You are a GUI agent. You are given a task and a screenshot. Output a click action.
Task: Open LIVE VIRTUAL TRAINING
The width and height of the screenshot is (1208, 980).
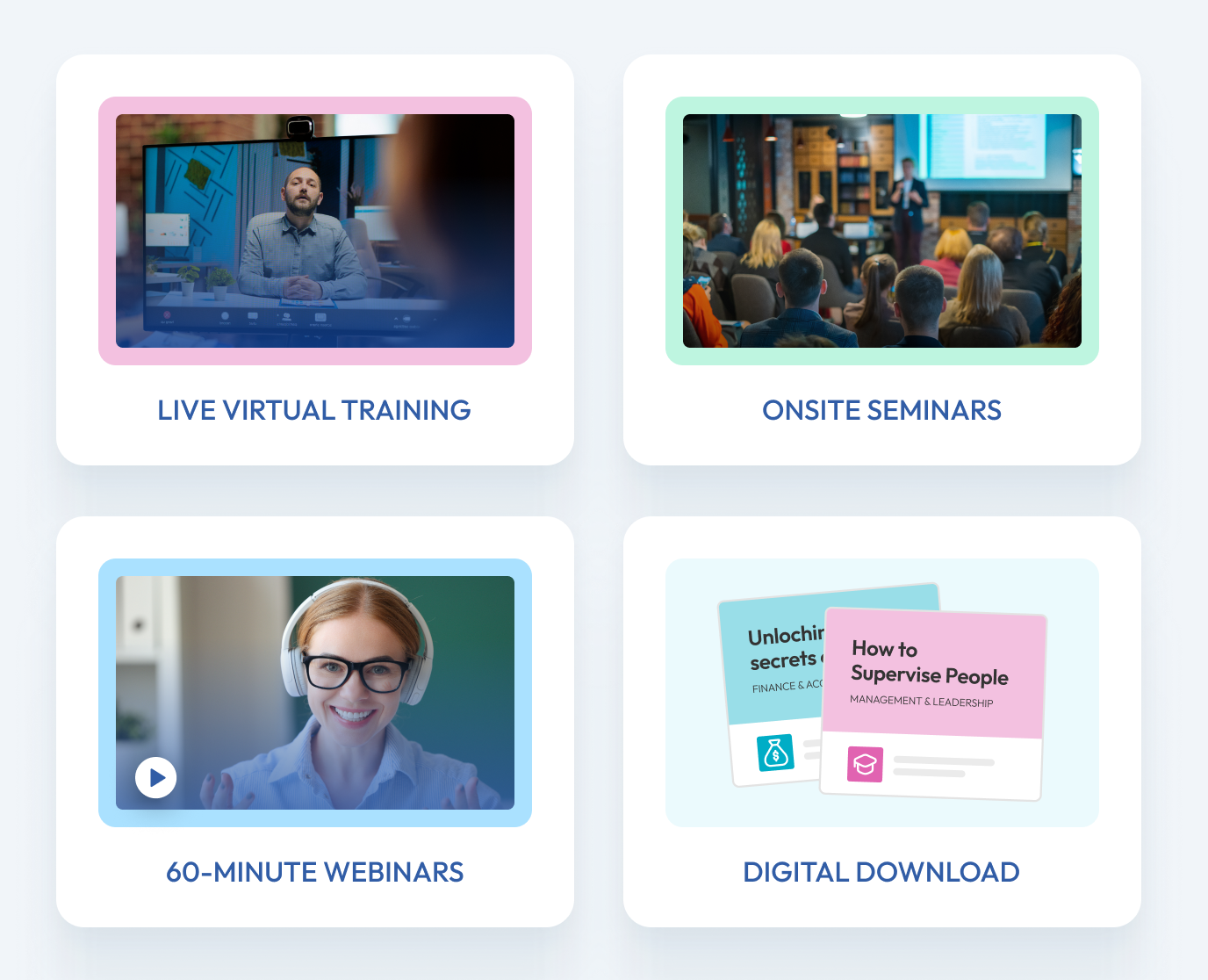[x=313, y=410]
